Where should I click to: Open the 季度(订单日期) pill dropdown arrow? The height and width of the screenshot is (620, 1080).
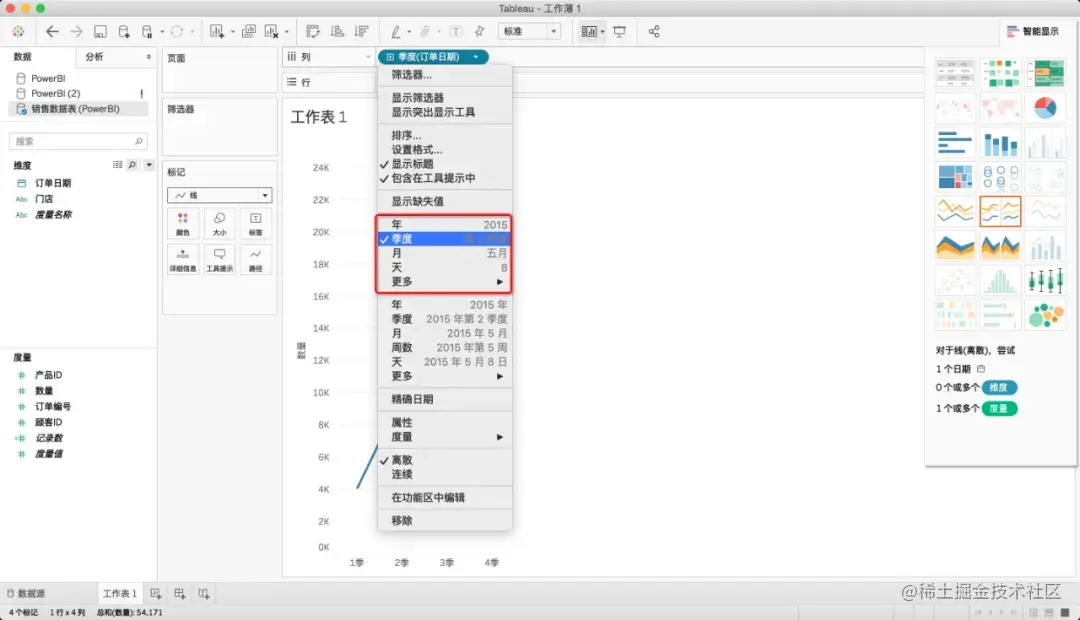[x=476, y=56]
